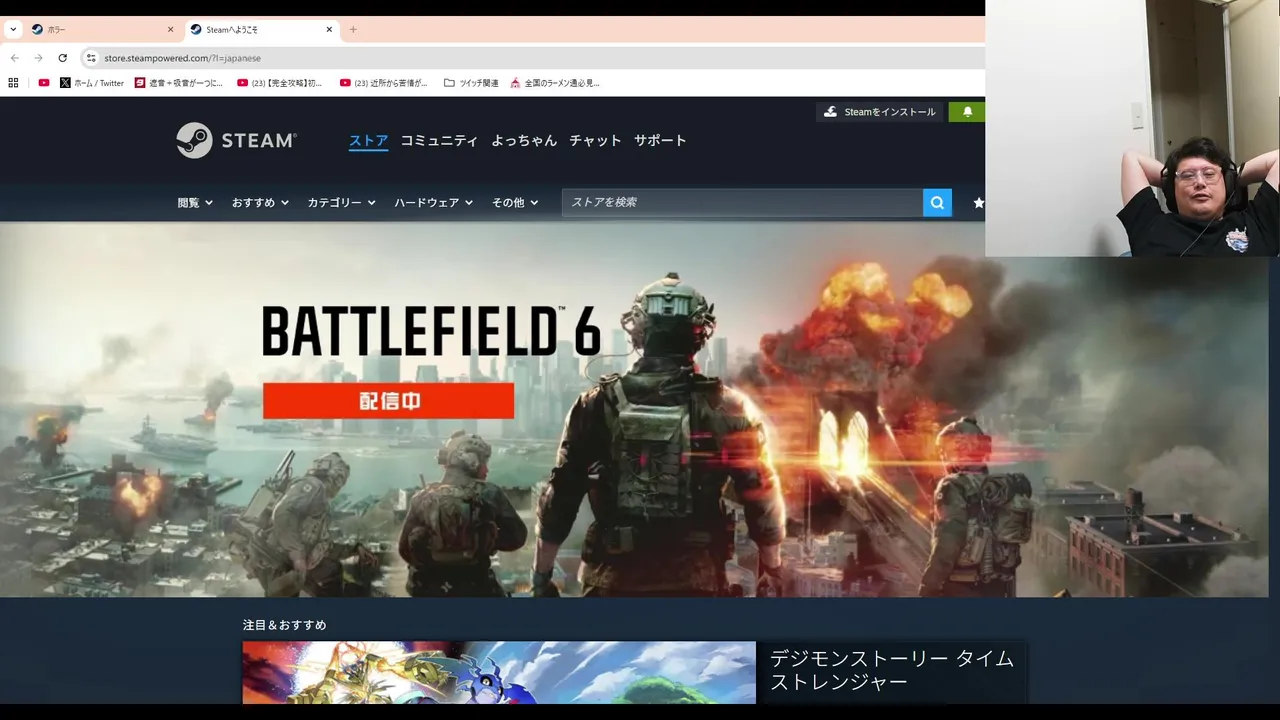Open the コミュニティ menu
1280x720 pixels.
point(439,141)
